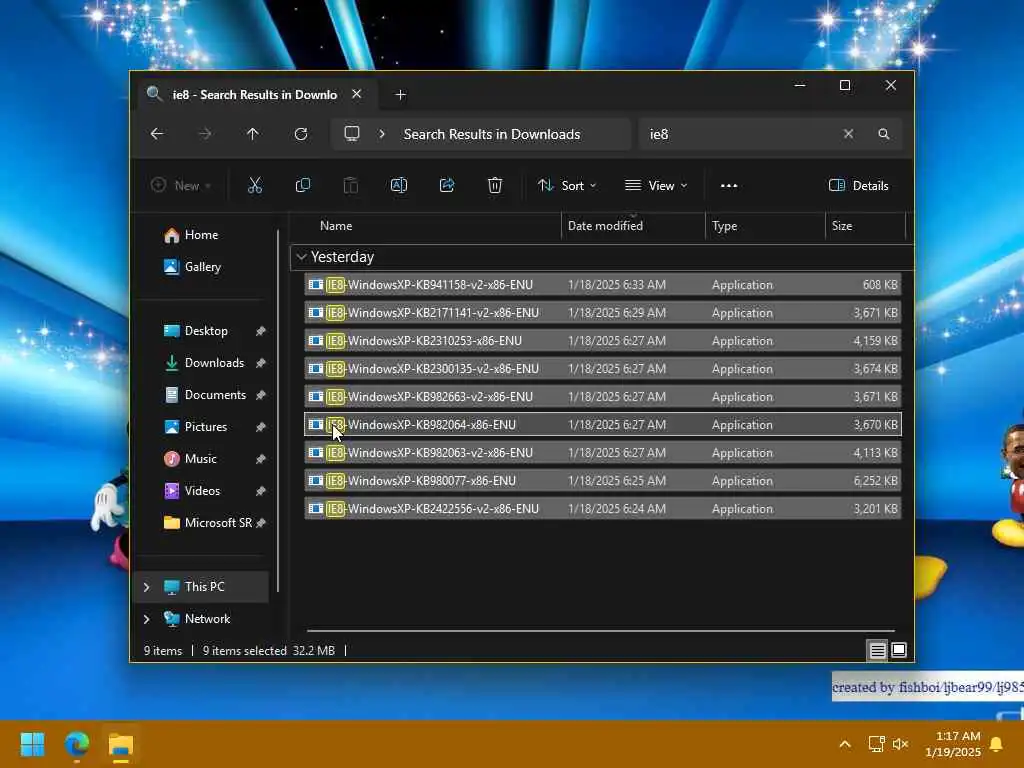
Task: Switch to large thumbnails view icon
Action: [x=899, y=650]
